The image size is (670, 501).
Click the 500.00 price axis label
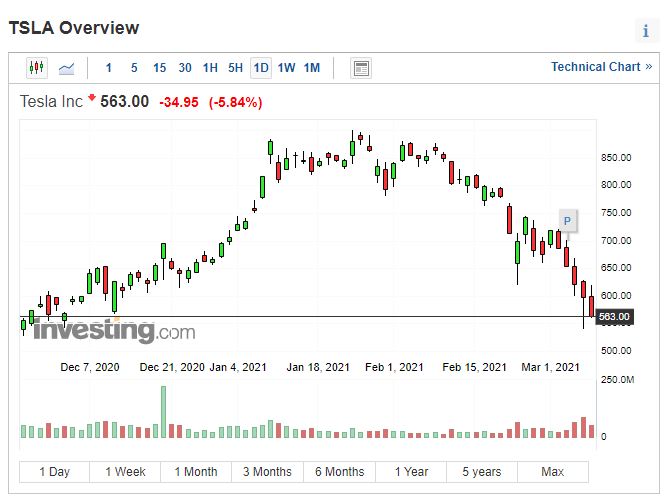(616, 351)
